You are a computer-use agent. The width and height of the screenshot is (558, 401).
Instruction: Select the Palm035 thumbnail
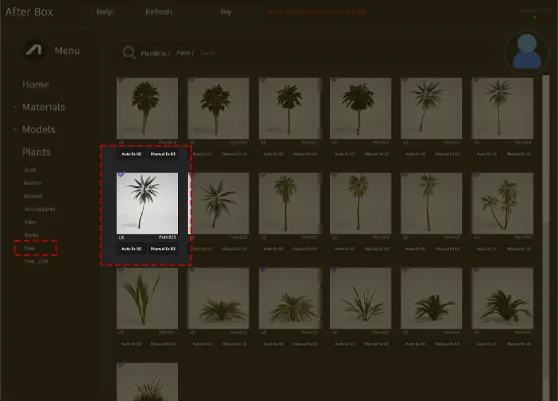coord(431,298)
